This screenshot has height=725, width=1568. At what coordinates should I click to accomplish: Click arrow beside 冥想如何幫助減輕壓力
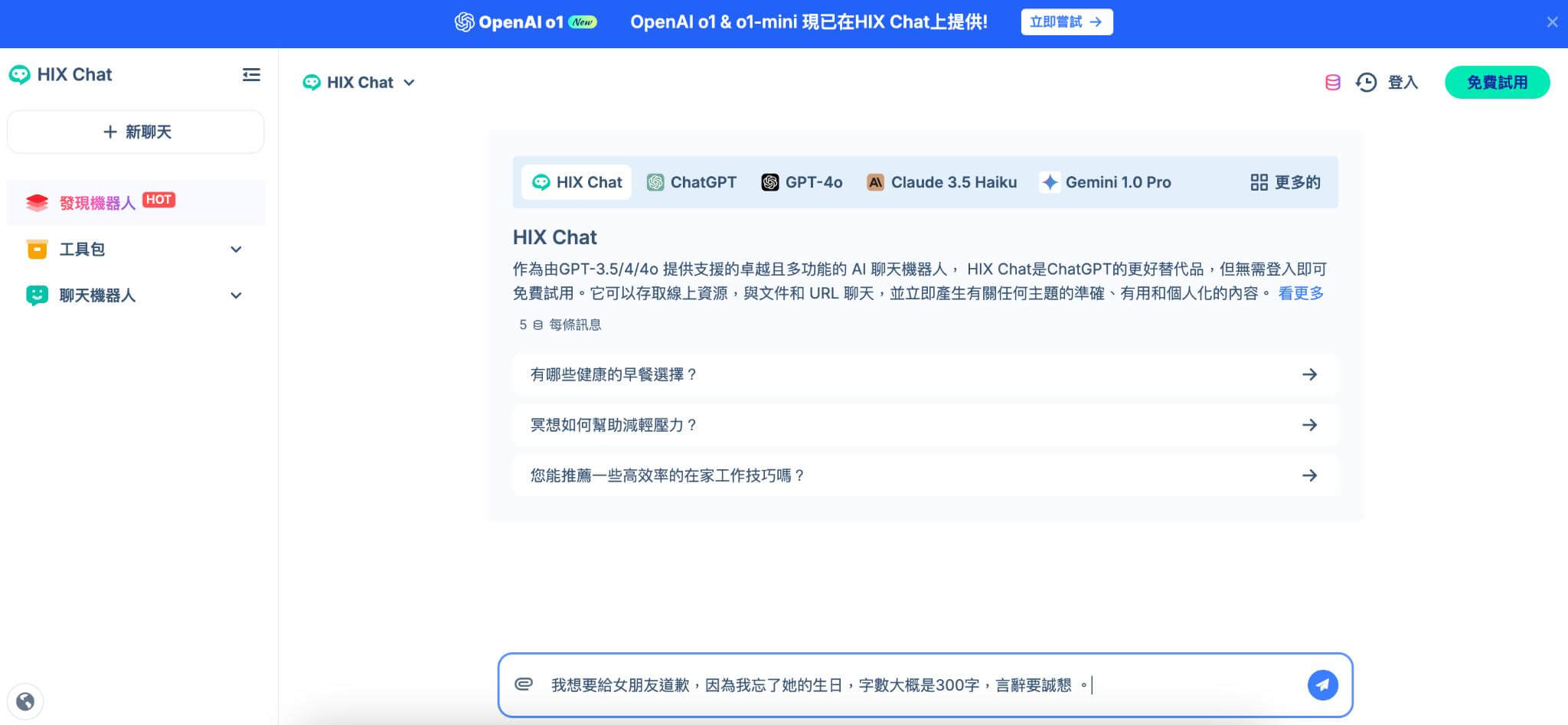click(1310, 425)
